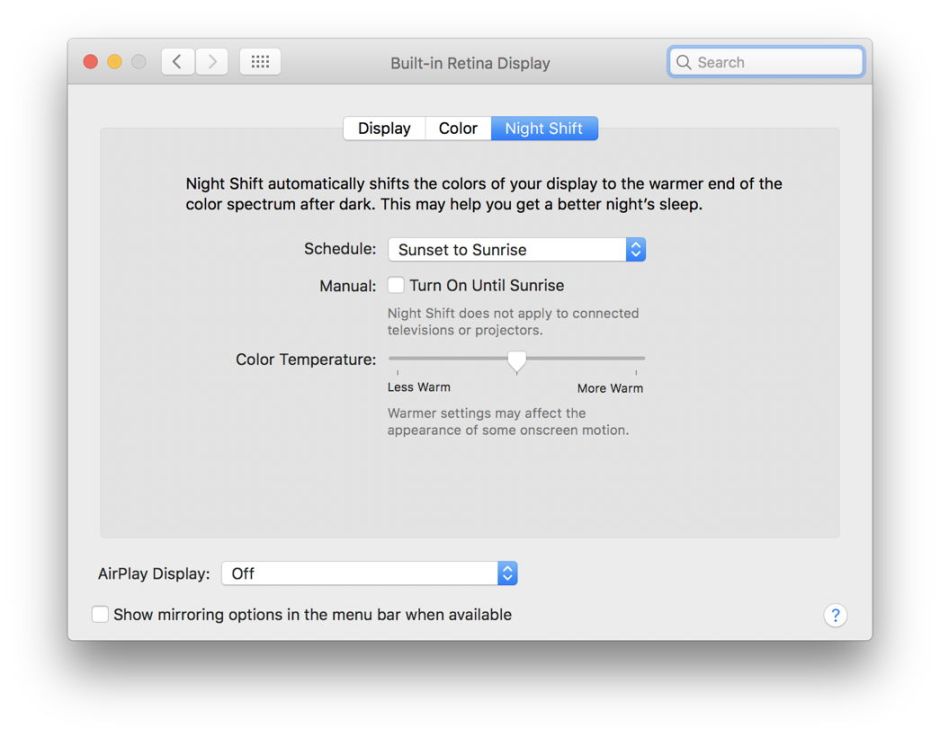
Task: Click the magnifying glass search icon
Action: coord(684,62)
